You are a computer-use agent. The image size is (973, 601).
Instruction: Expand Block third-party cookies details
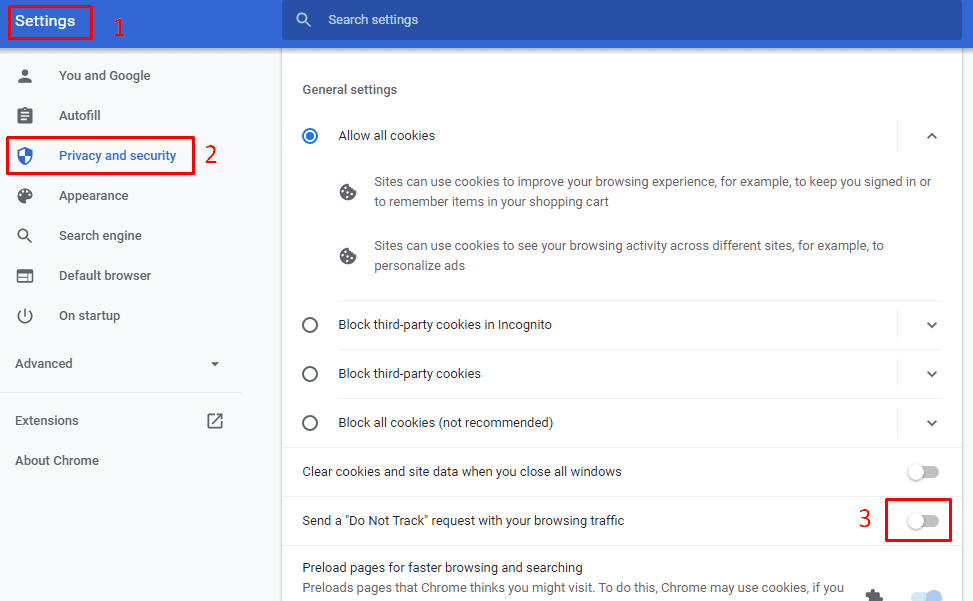(931, 374)
